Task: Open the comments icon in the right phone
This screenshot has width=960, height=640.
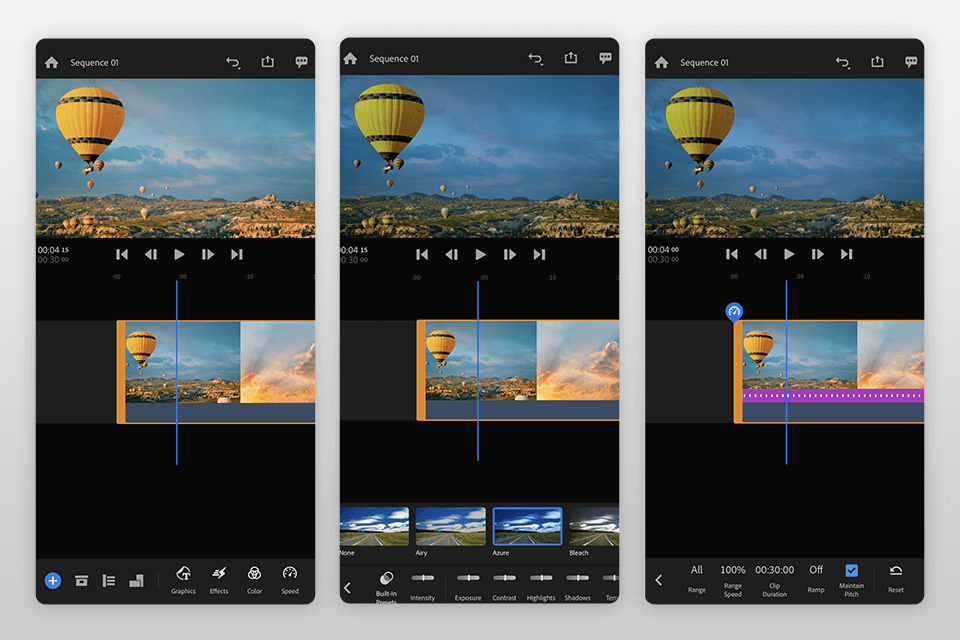Action: (x=911, y=62)
